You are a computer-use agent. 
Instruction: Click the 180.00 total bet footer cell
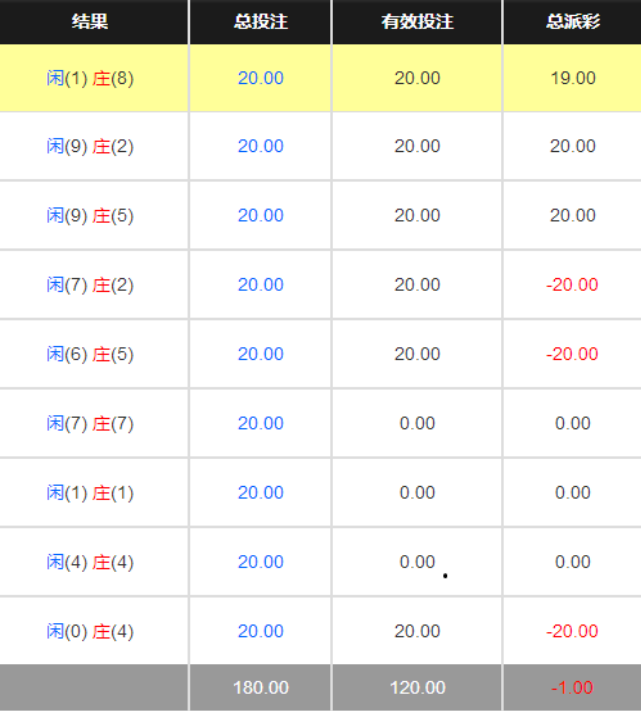coord(260,688)
